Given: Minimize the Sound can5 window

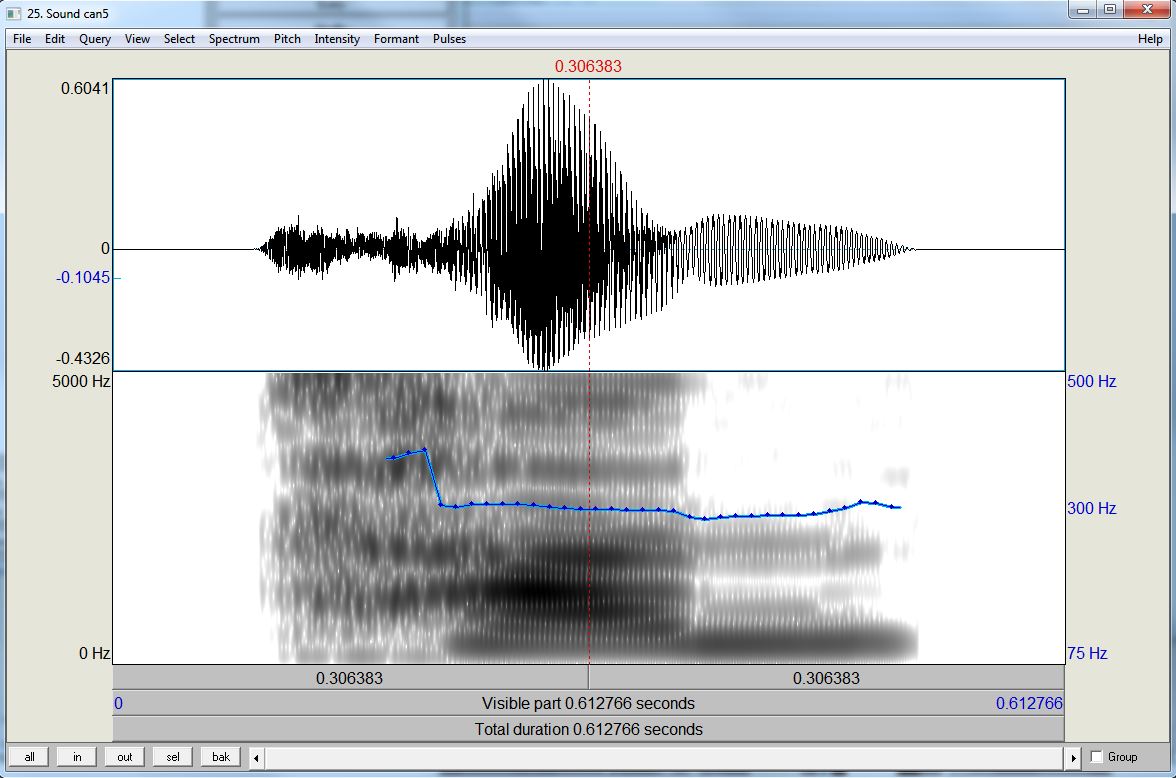Looking at the screenshot, I should coord(1082,11).
